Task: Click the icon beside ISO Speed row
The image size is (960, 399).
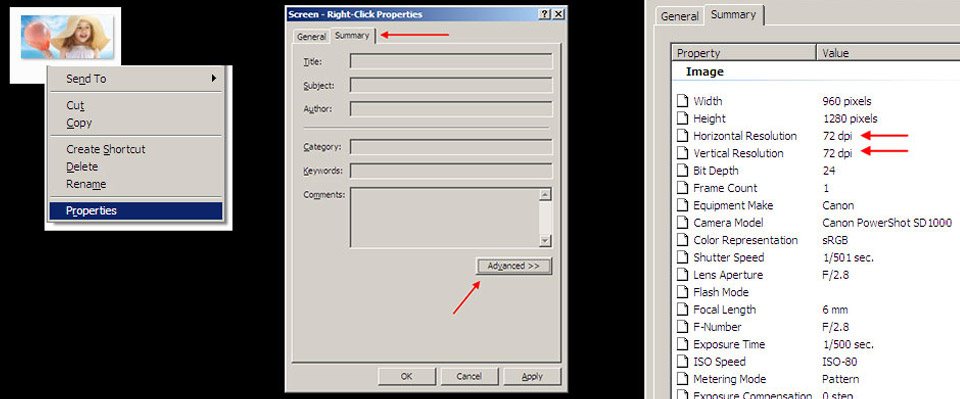Action: pos(683,362)
